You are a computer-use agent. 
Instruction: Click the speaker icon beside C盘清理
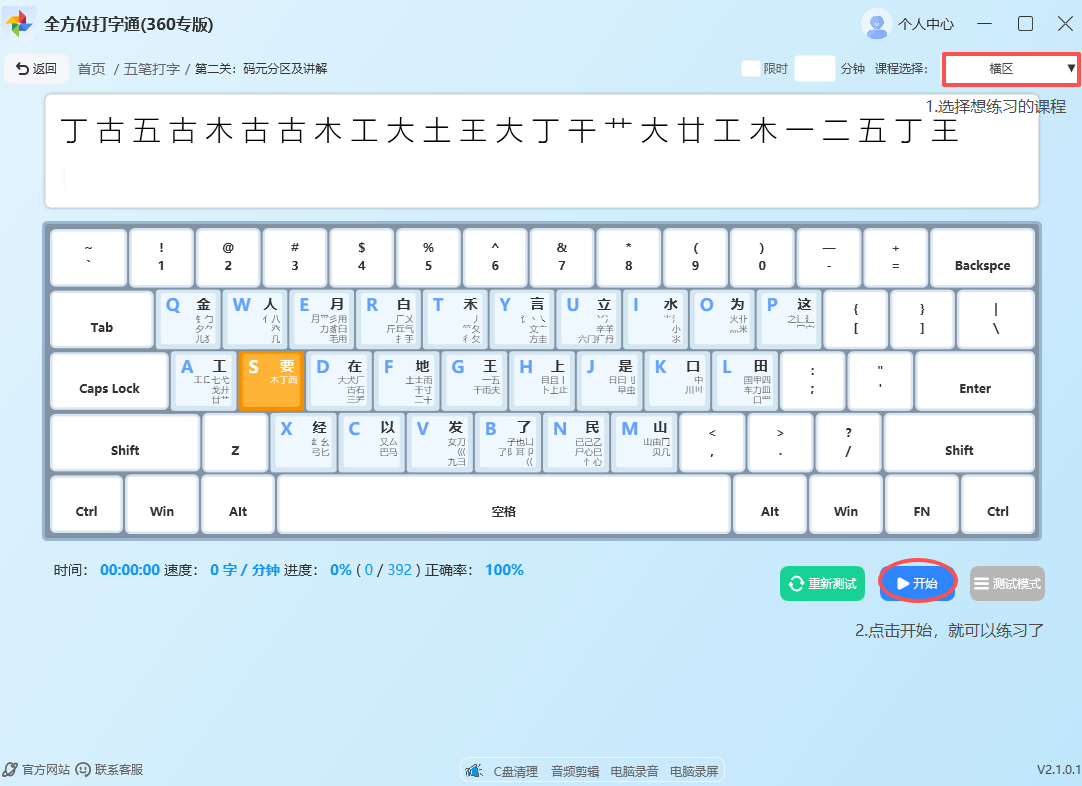point(473,770)
